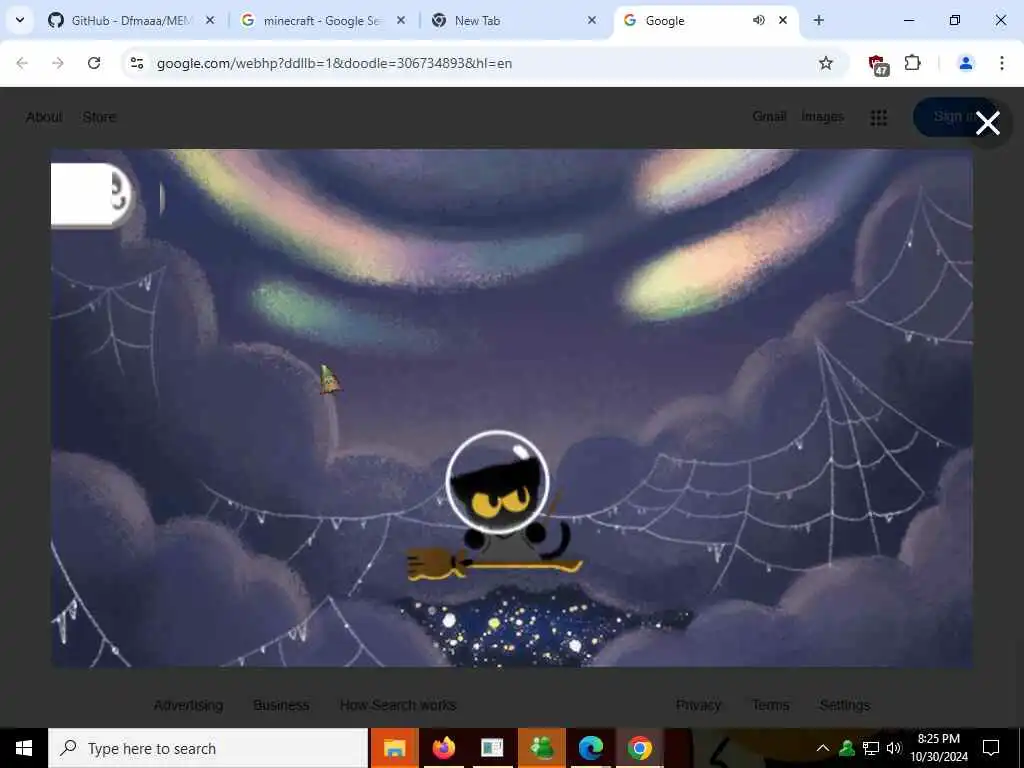Open Microsoft Edge from the taskbar
This screenshot has height=768, width=1024.
pos(591,748)
